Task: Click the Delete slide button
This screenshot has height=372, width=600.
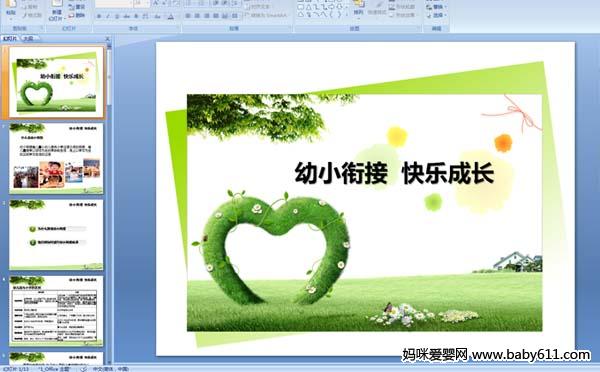Action: tap(77, 15)
